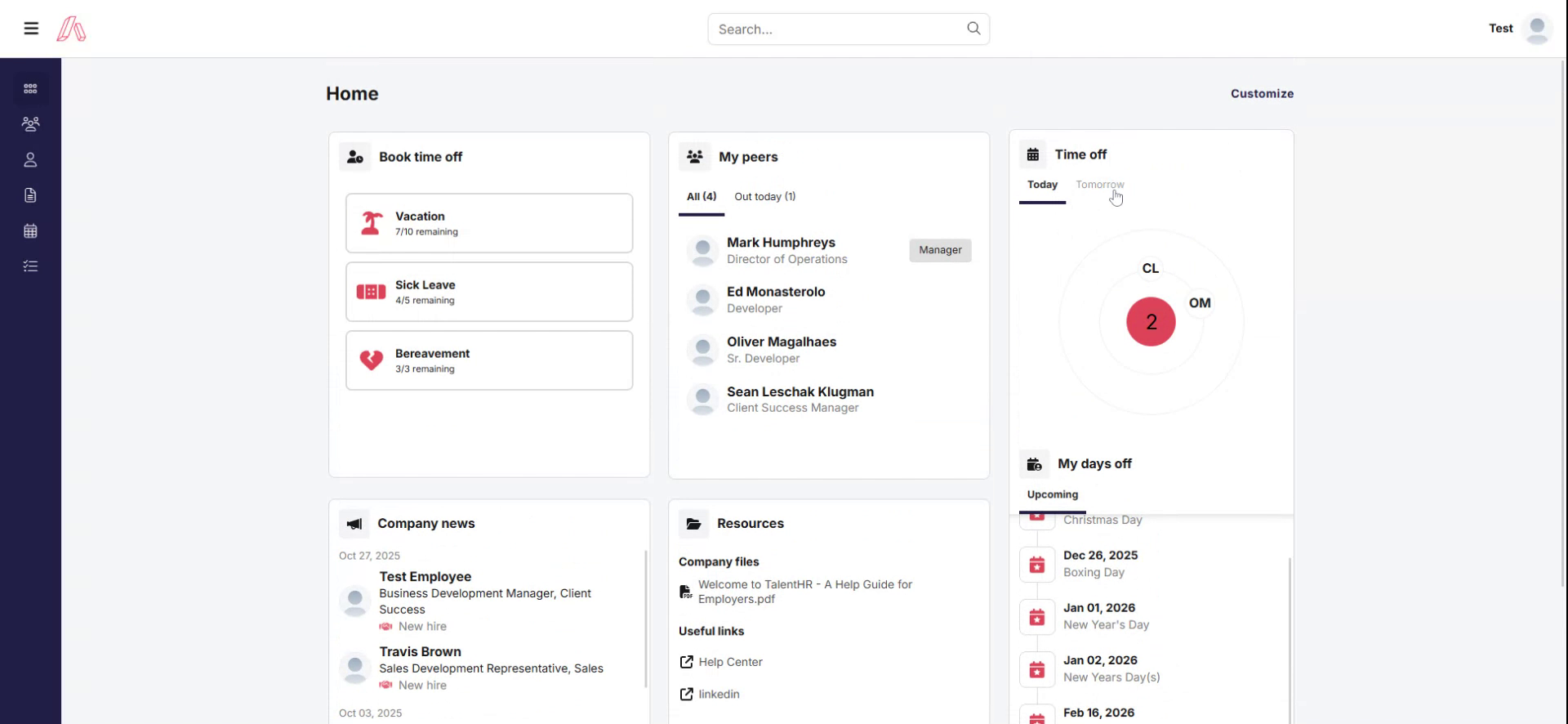Click the Book time off header icon
The image size is (1568, 724).
coord(354,157)
